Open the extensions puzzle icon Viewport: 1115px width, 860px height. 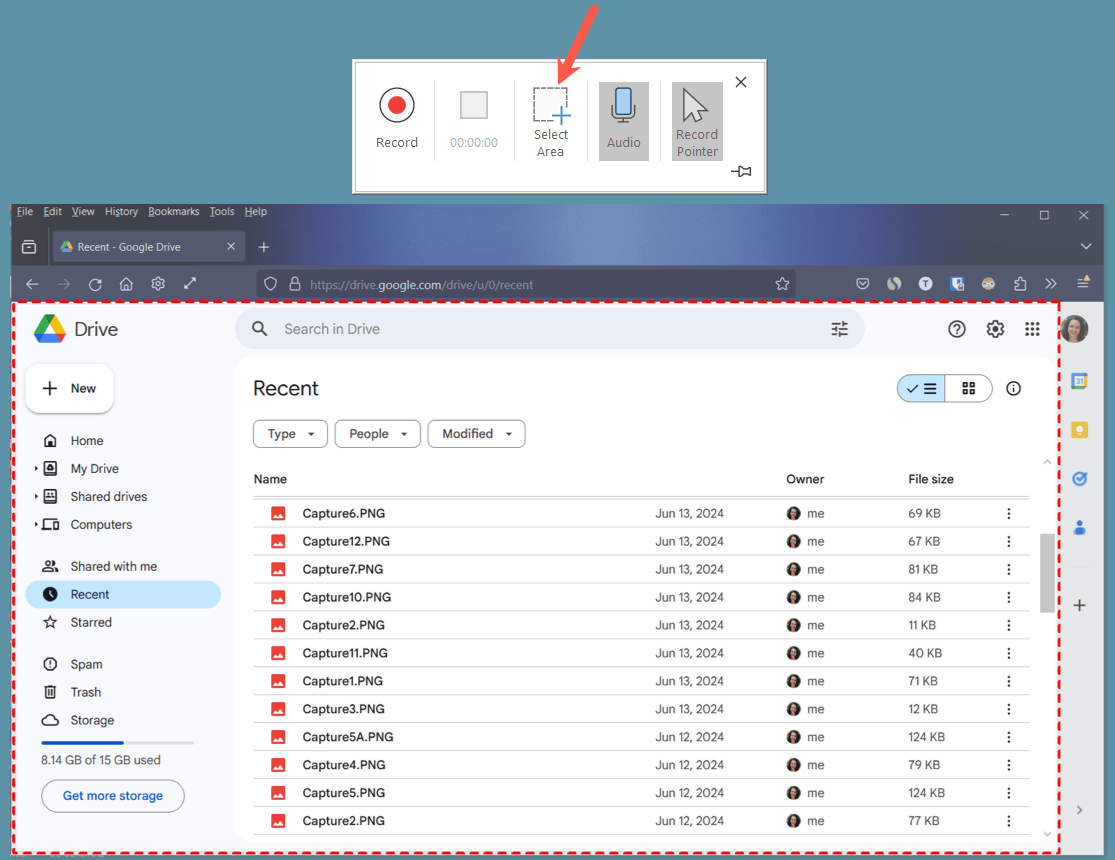[1020, 284]
